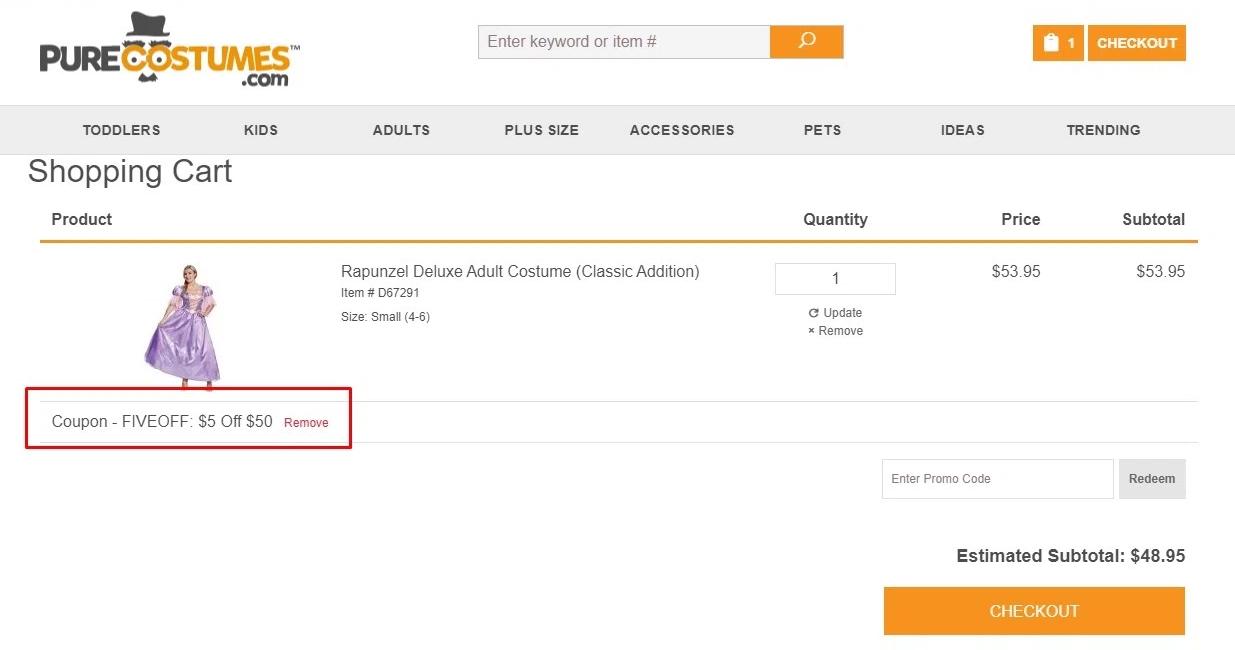
Task: Click the Product column header
Action: (x=82, y=219)
